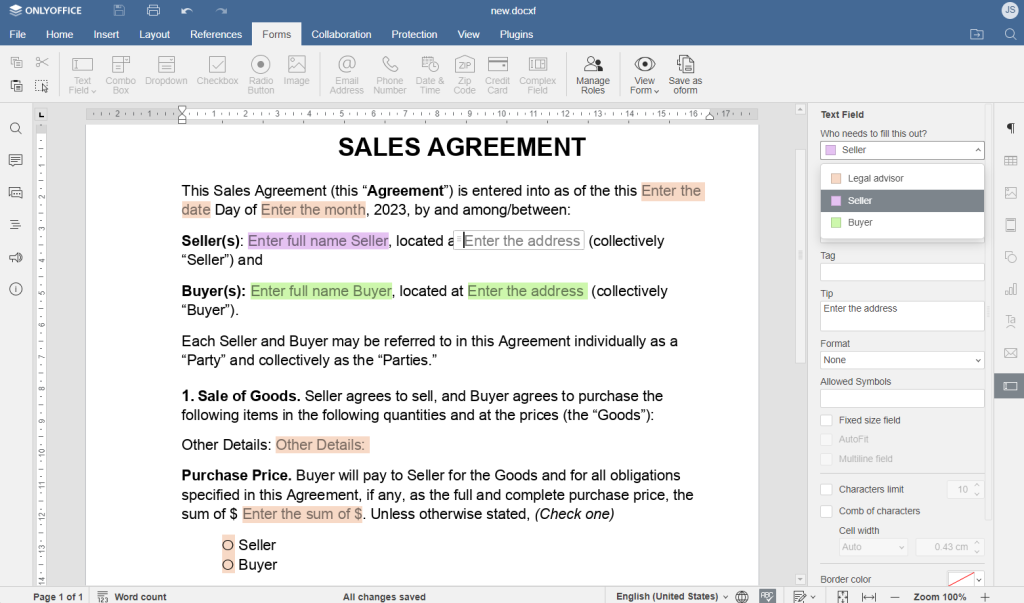Open the Format dropdown set to None

point(901,359)
